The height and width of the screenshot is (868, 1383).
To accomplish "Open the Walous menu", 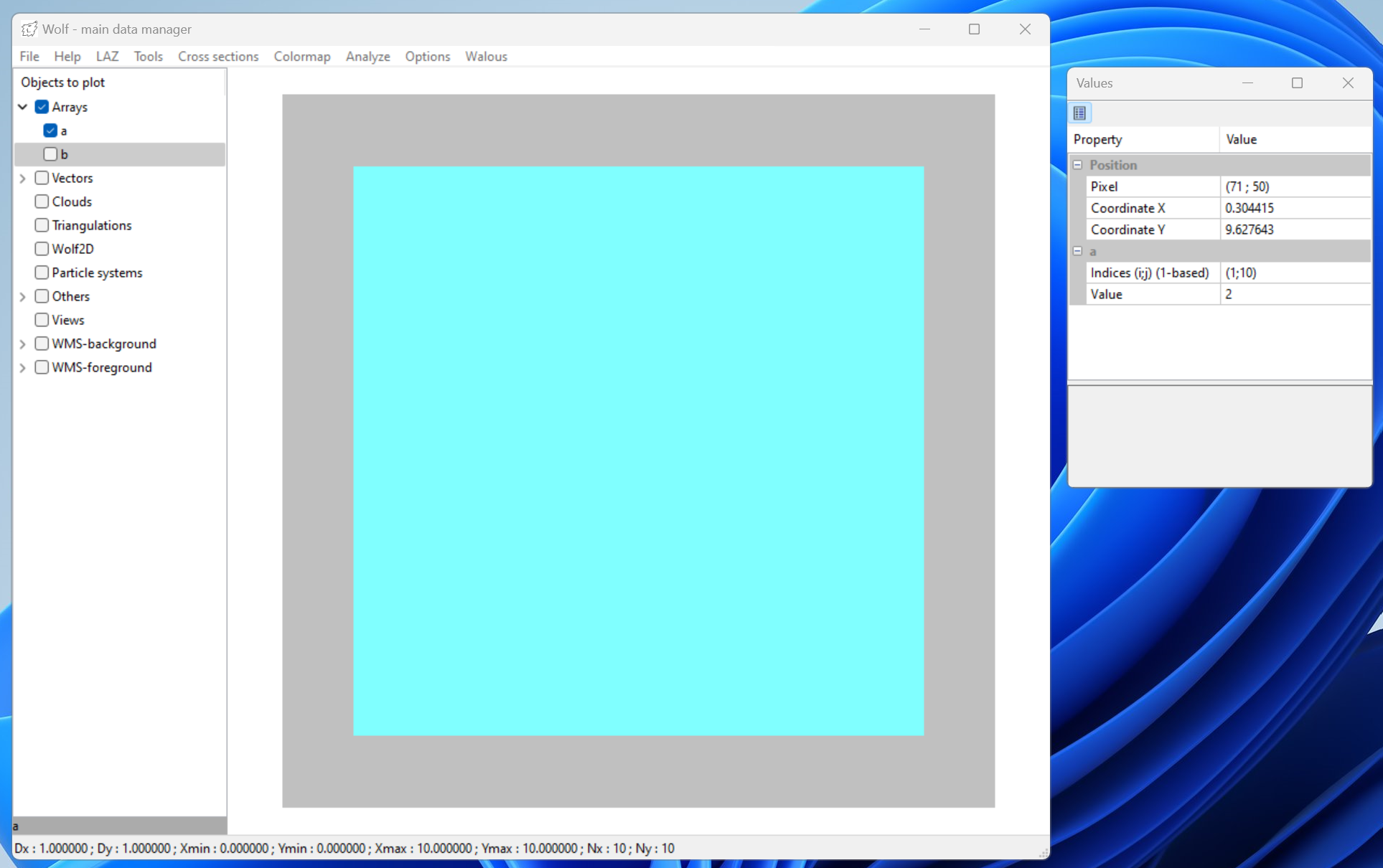I will [x=486, y=56].
